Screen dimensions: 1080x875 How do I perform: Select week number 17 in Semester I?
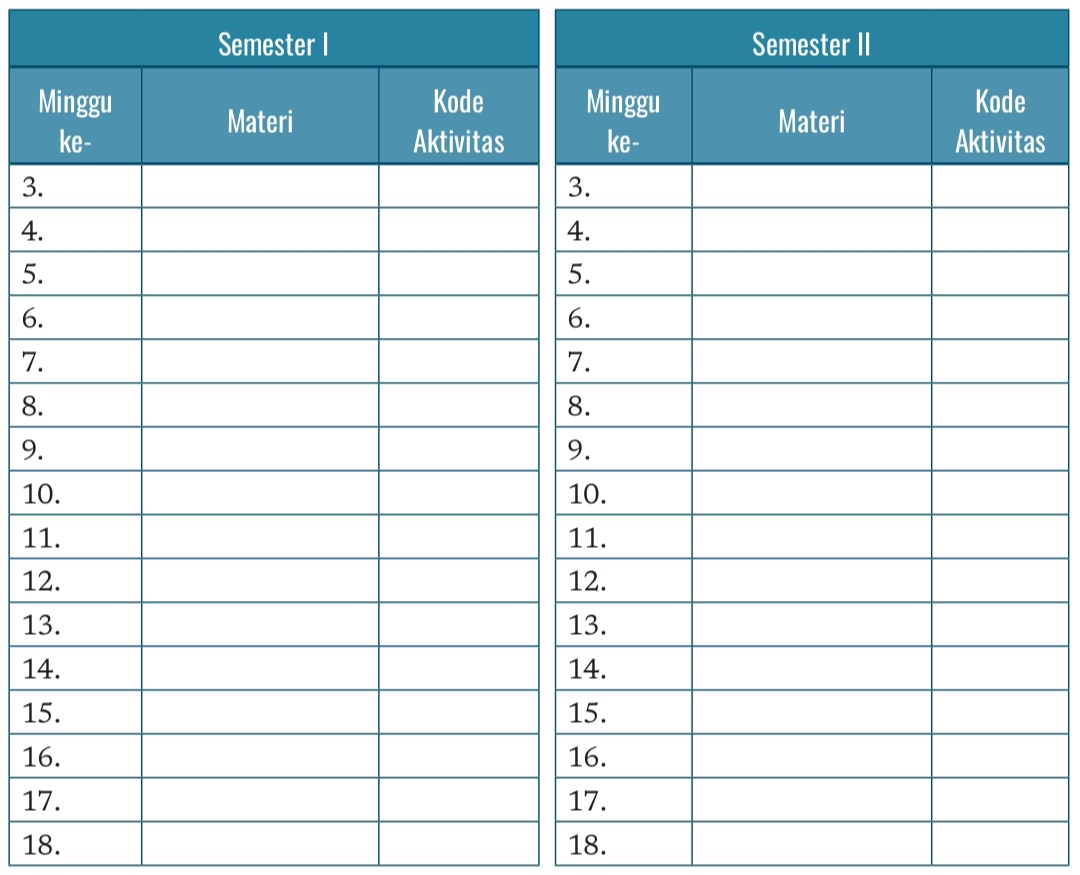coord(42,800)
